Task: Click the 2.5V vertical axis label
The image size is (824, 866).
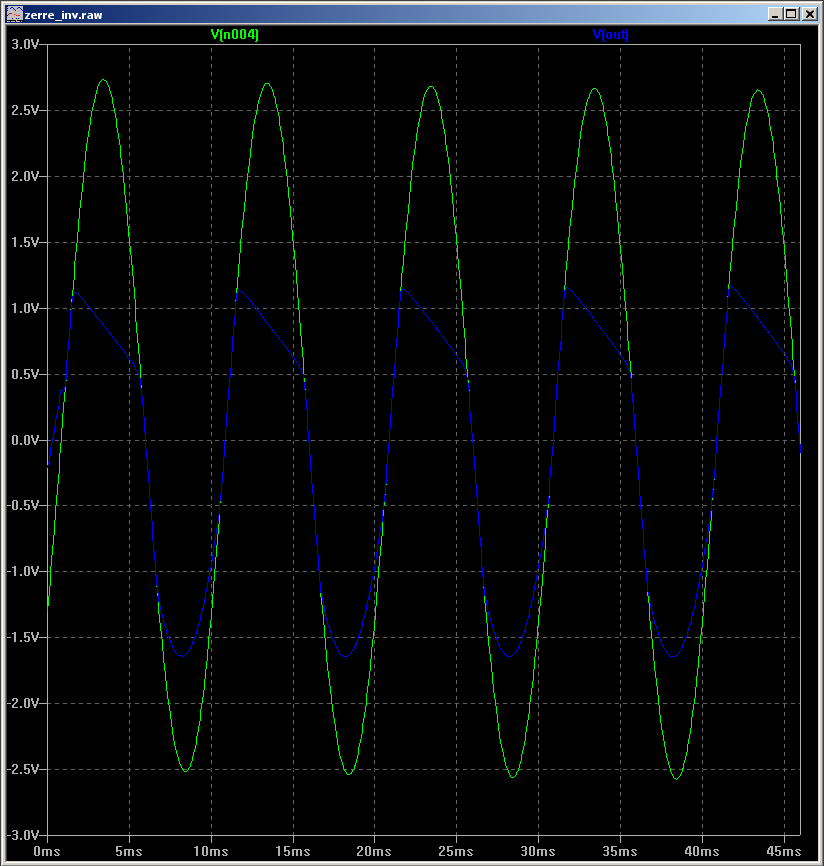Action: coord(25,110)
